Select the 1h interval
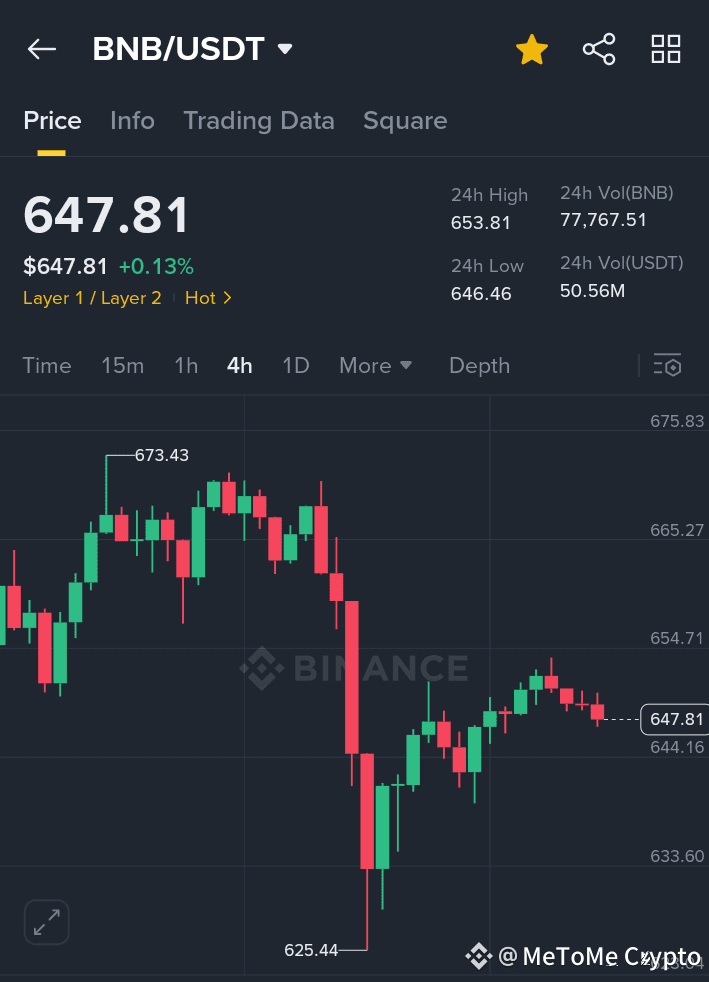This screenshot has width=709, height=982. (x=186, y=365)
